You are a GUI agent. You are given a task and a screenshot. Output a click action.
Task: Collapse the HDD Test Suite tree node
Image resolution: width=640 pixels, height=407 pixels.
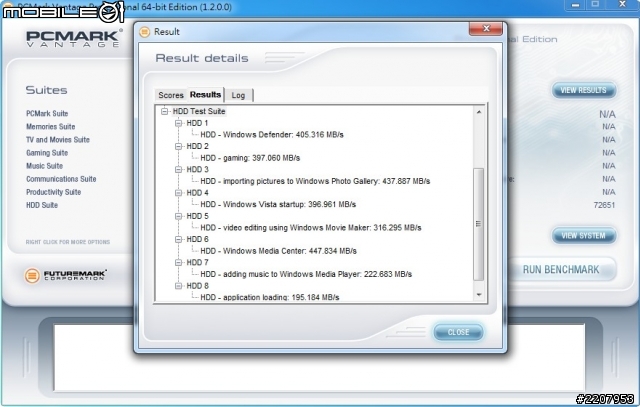[164, 111]
